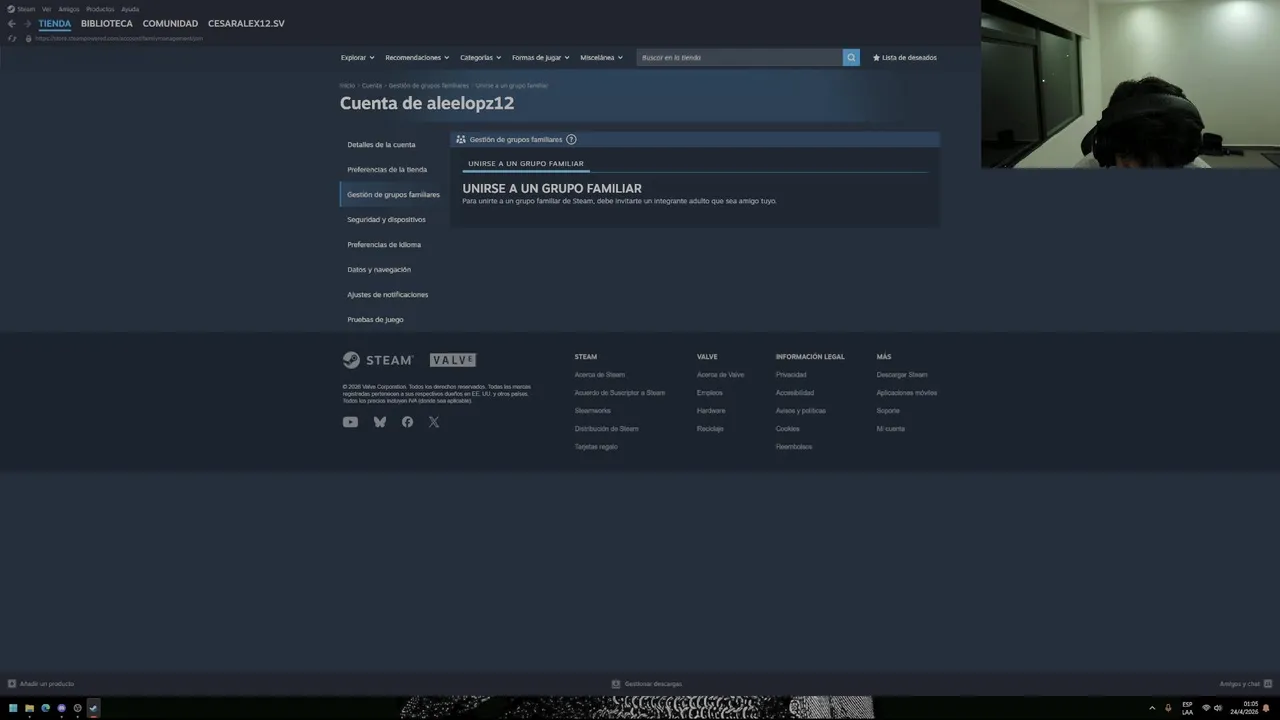Open Preferencias de idioma in sidebar

384,245
